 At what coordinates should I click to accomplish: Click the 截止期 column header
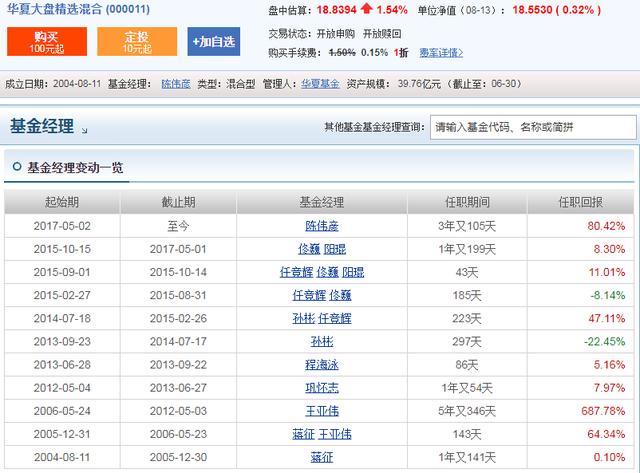178,202
